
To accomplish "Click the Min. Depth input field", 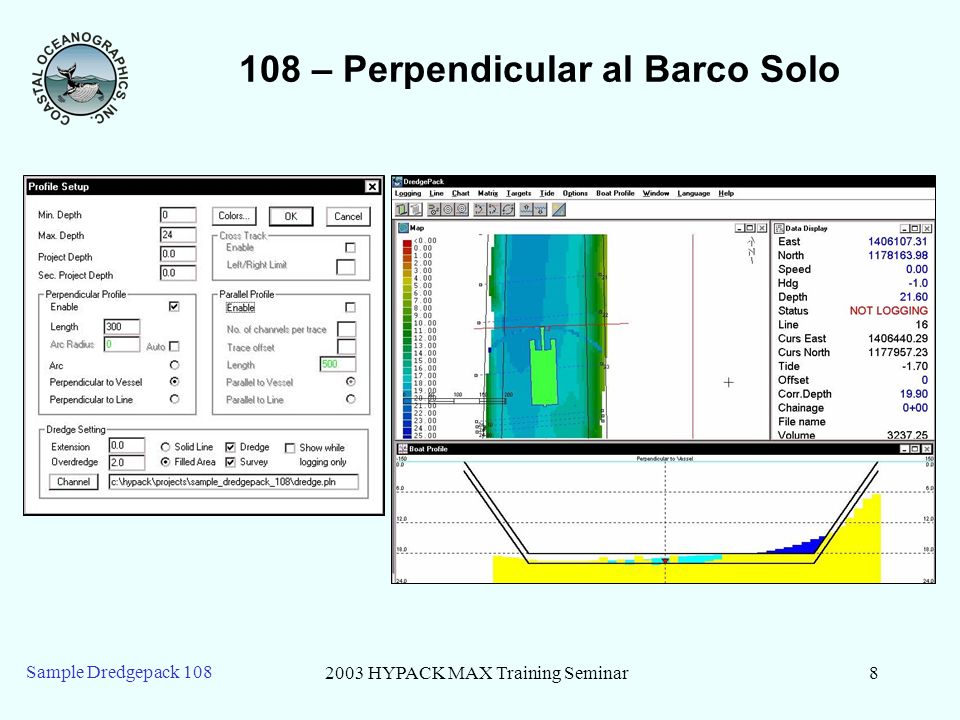I will point(178,215).
